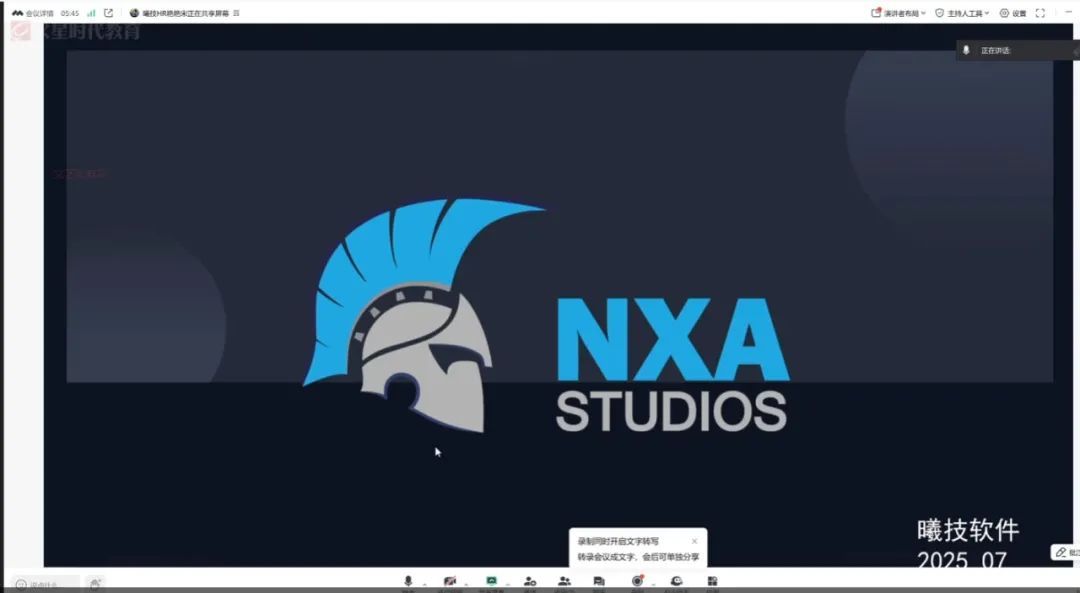1080x593 pixels.
Task: Mute the microphone in the meeting toolbar
Action: pos(408,582)
